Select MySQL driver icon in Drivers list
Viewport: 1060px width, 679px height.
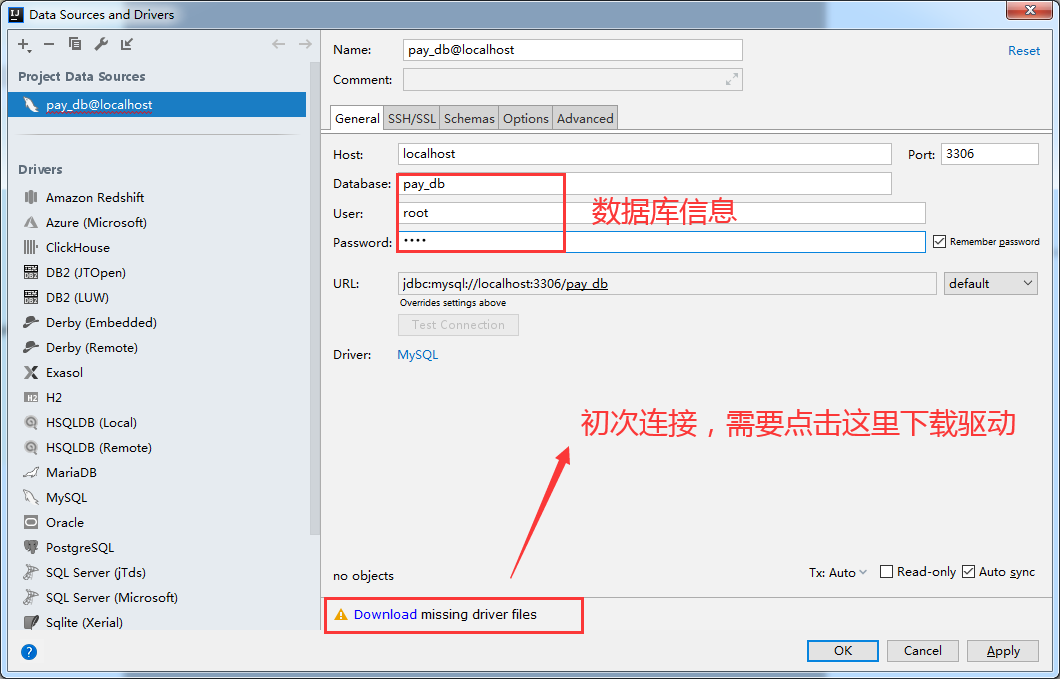click(x=31, y=497)
